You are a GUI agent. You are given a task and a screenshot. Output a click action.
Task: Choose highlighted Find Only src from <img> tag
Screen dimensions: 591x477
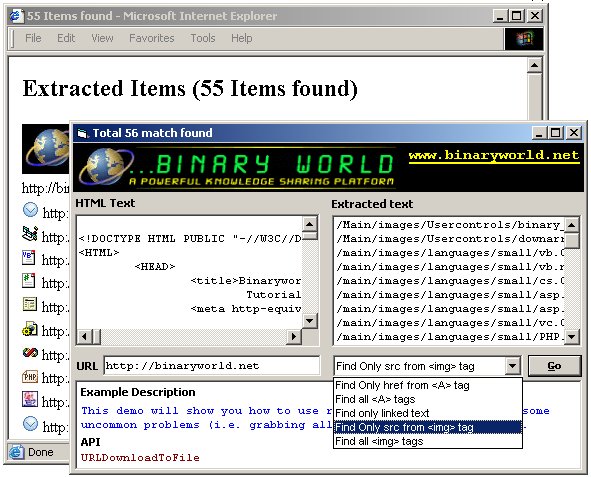[x=428, y=427]
